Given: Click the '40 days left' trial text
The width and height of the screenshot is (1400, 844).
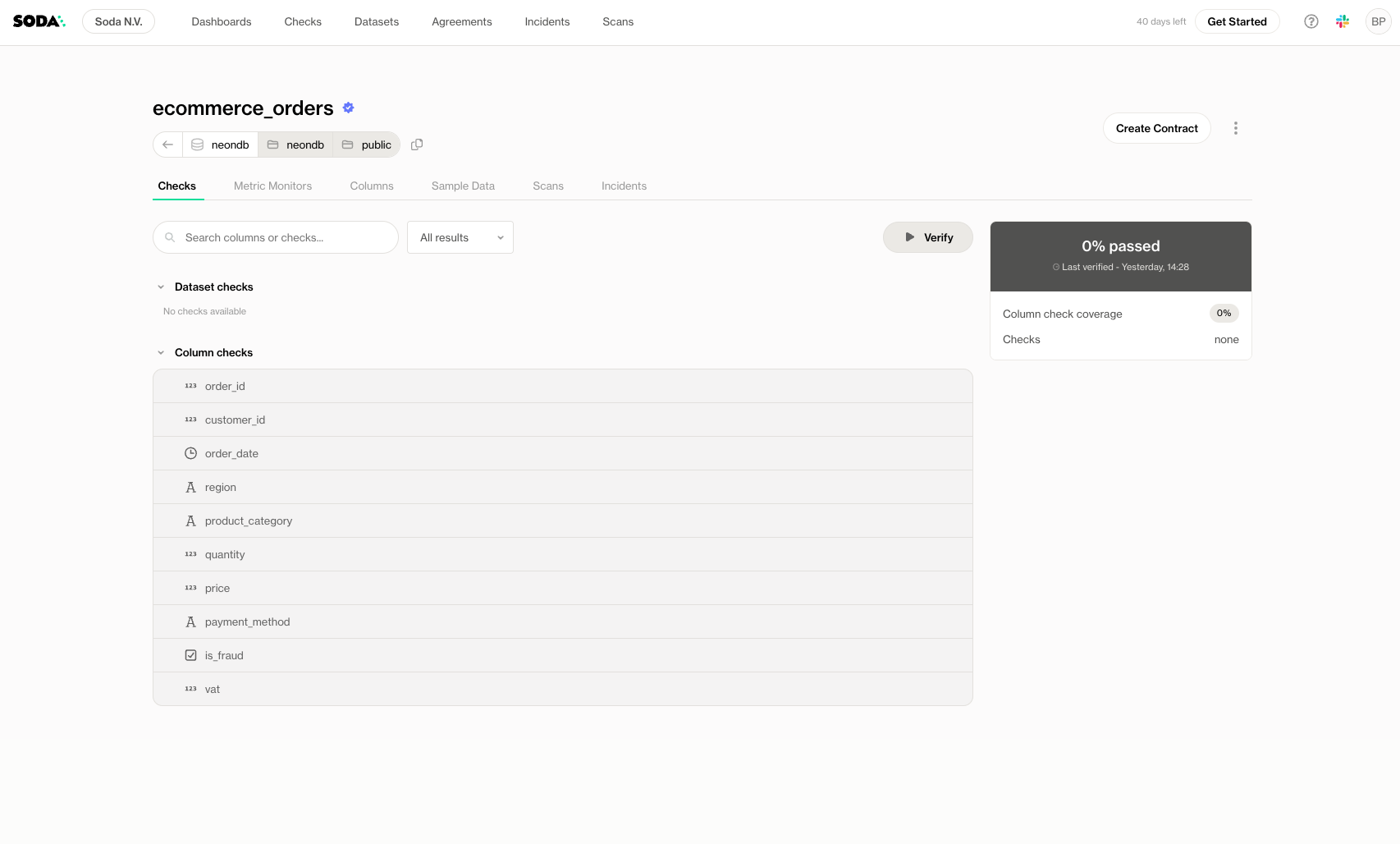Looking at the screenshot, I should (x=1160, y=21).
